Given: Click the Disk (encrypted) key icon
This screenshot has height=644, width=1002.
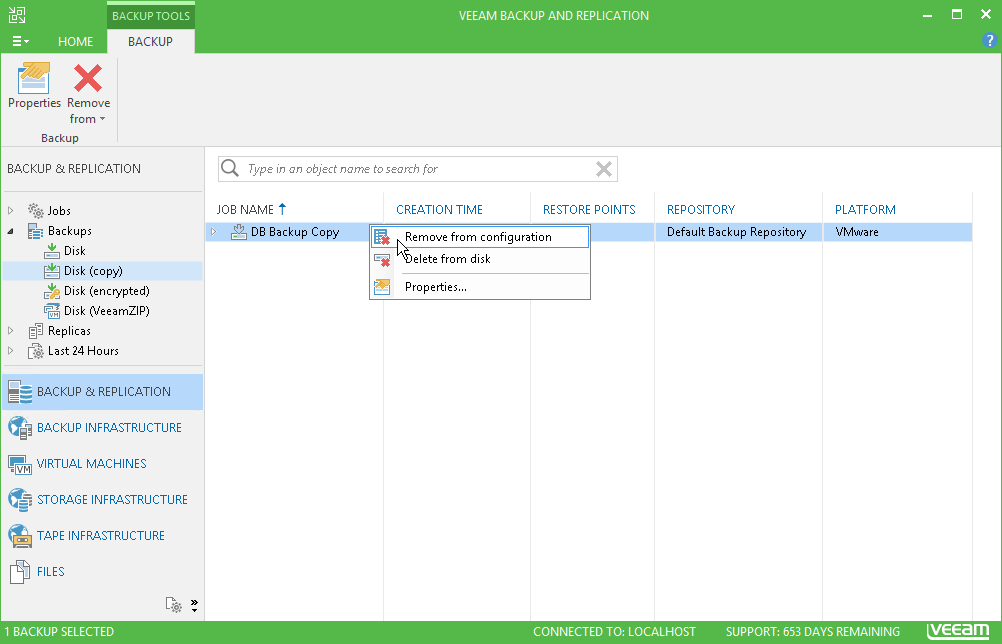Looking at the screenshot, I should point(52,291).
